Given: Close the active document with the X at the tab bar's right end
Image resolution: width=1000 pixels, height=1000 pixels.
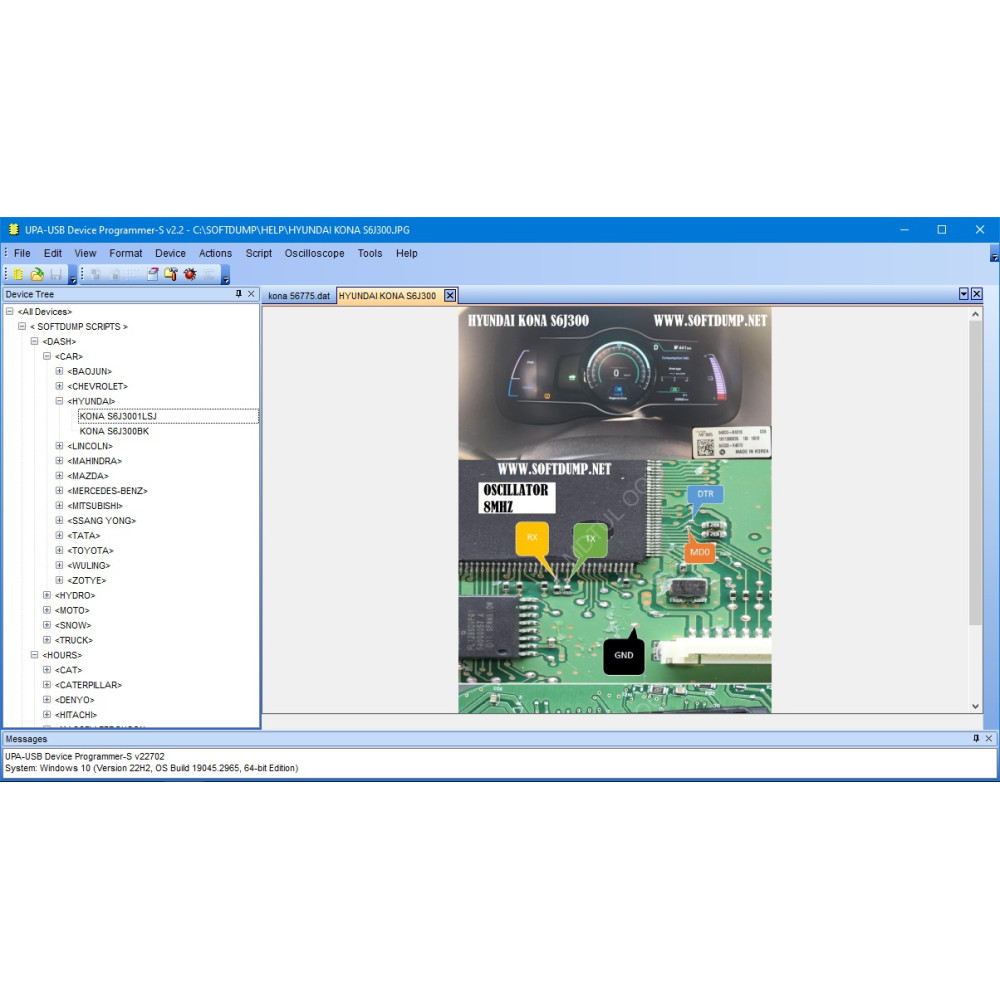Looking at the screenshot, I should click(x=976, y=294).
